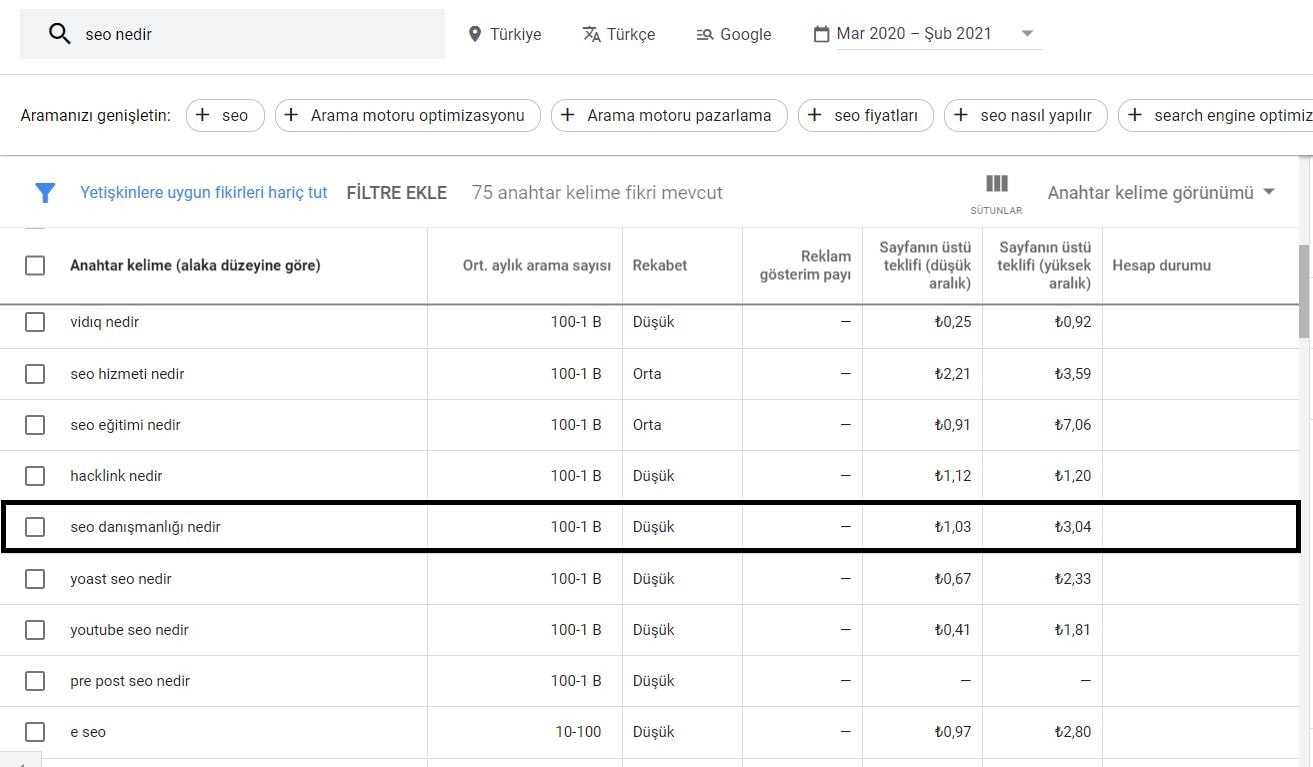
Task: Sort by 'Ort. aylık arama sayısı' header
Action: [x=536, y=266]
